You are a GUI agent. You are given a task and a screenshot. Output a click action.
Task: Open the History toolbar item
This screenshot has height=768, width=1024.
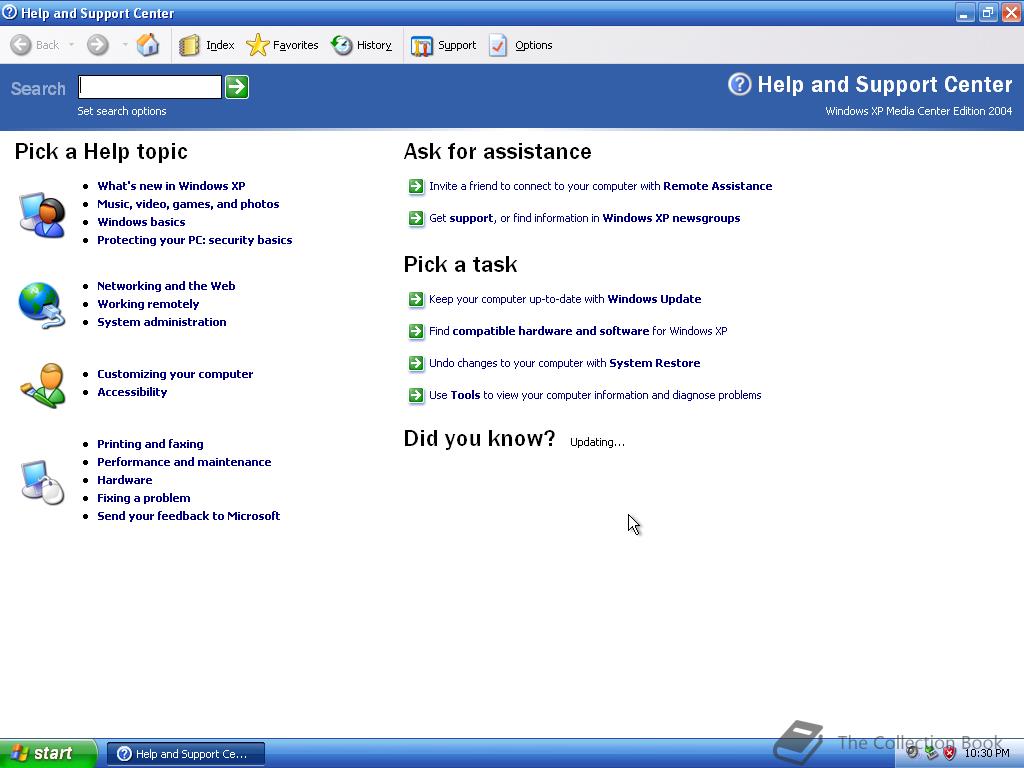click(x=361, y=45)
